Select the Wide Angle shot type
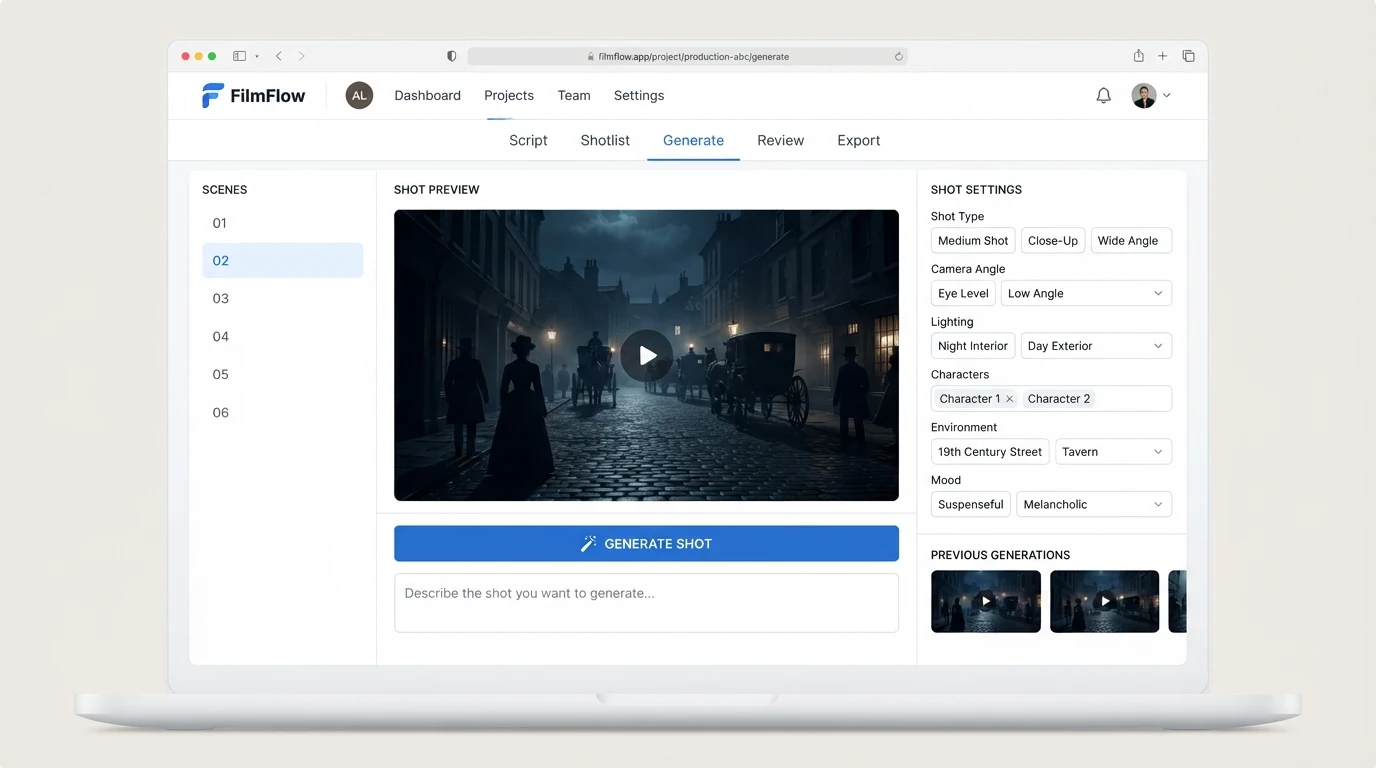 tap(1131, 241)
